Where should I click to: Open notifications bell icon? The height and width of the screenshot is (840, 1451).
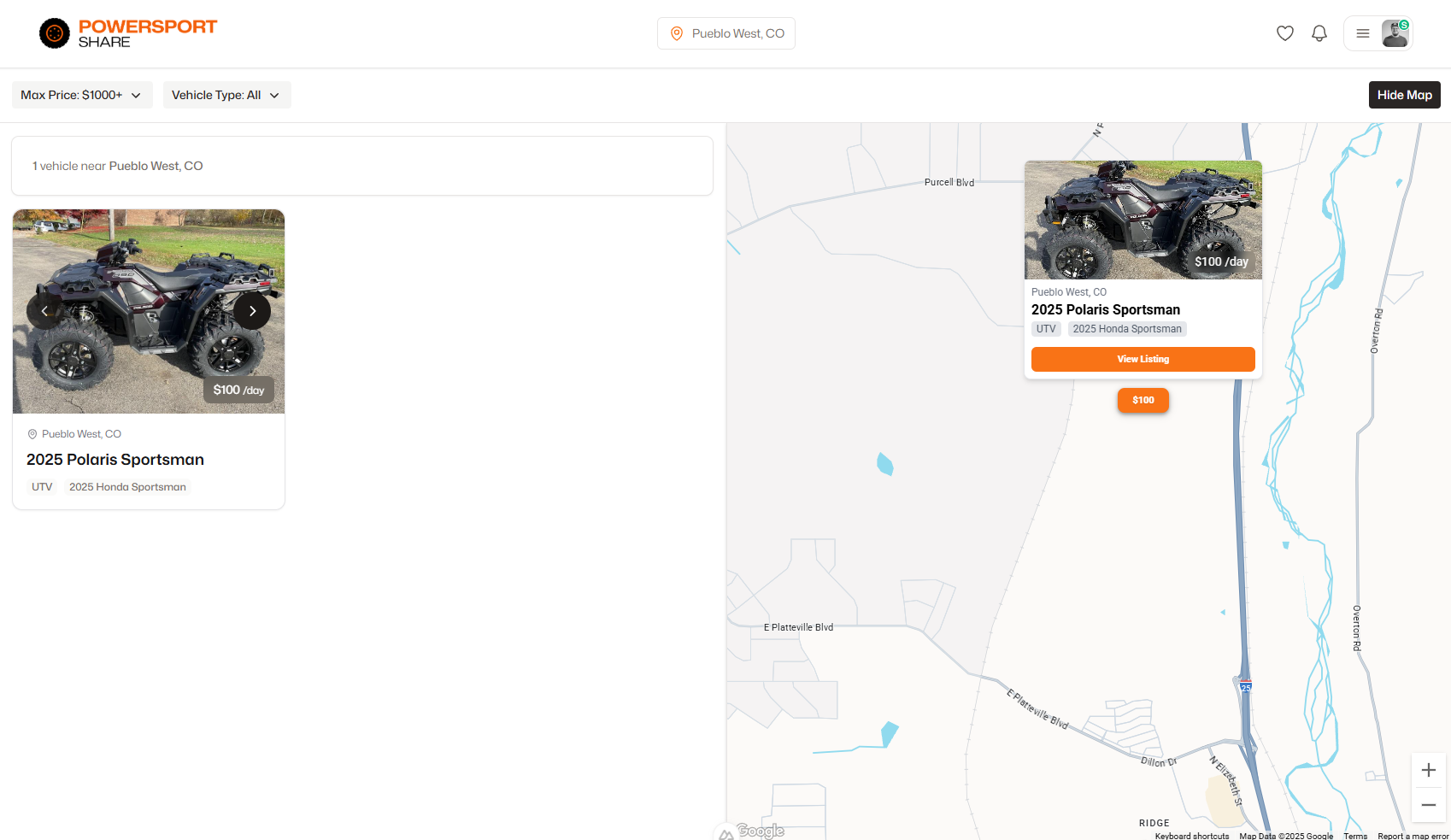point(1319,33)
